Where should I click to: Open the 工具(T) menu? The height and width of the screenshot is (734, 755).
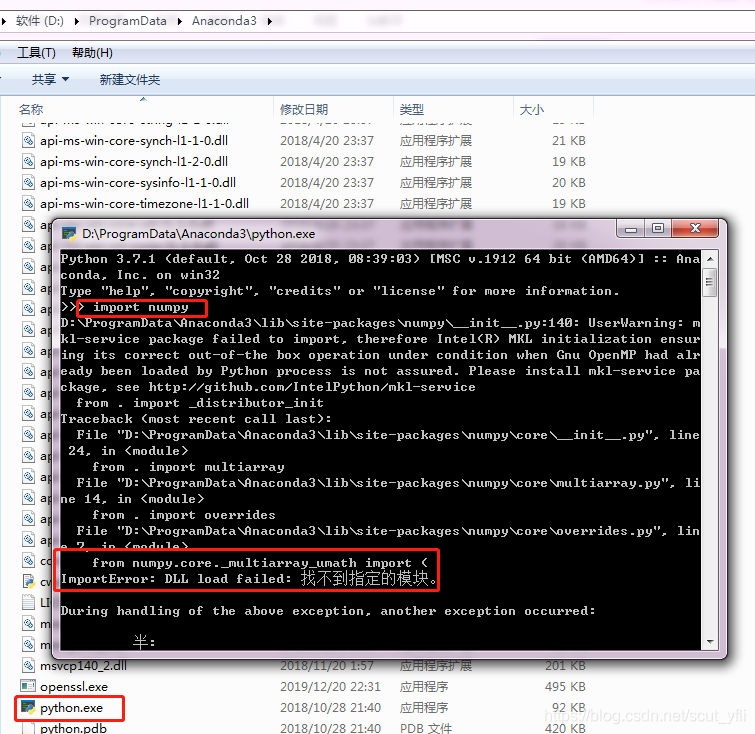(36, 52)
